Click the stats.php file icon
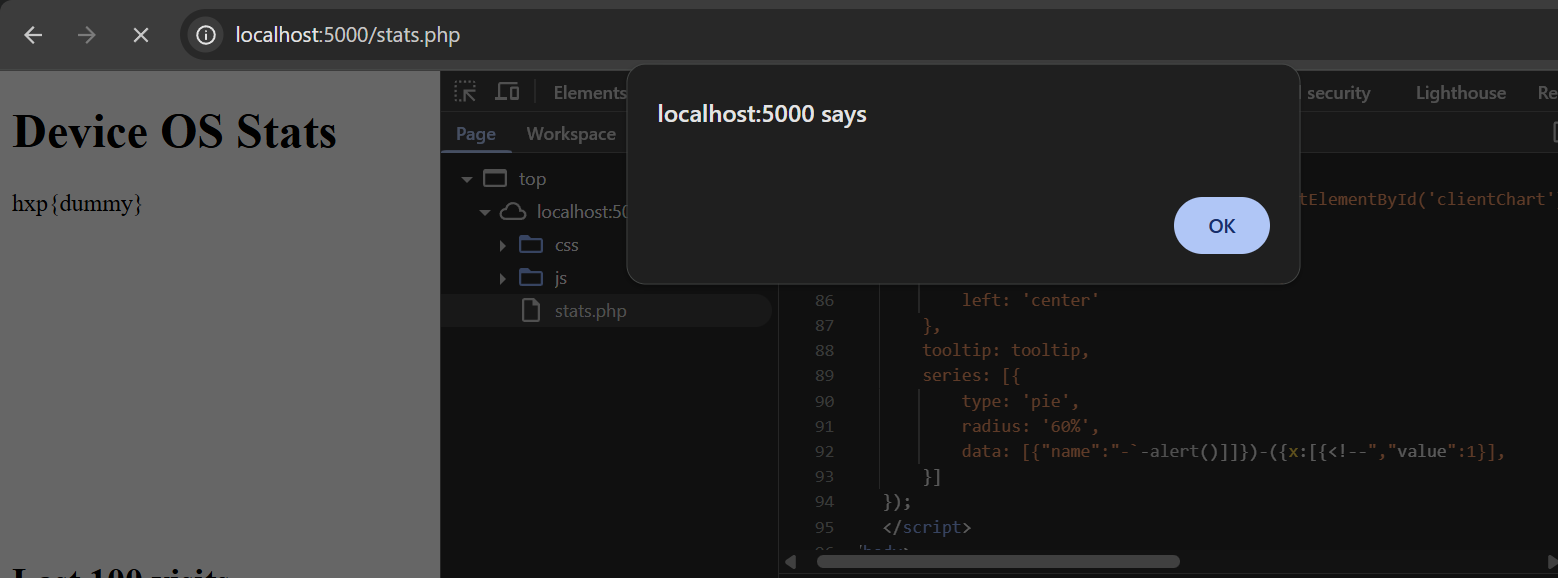The image size is (1558, 578). tap(530, 310)
